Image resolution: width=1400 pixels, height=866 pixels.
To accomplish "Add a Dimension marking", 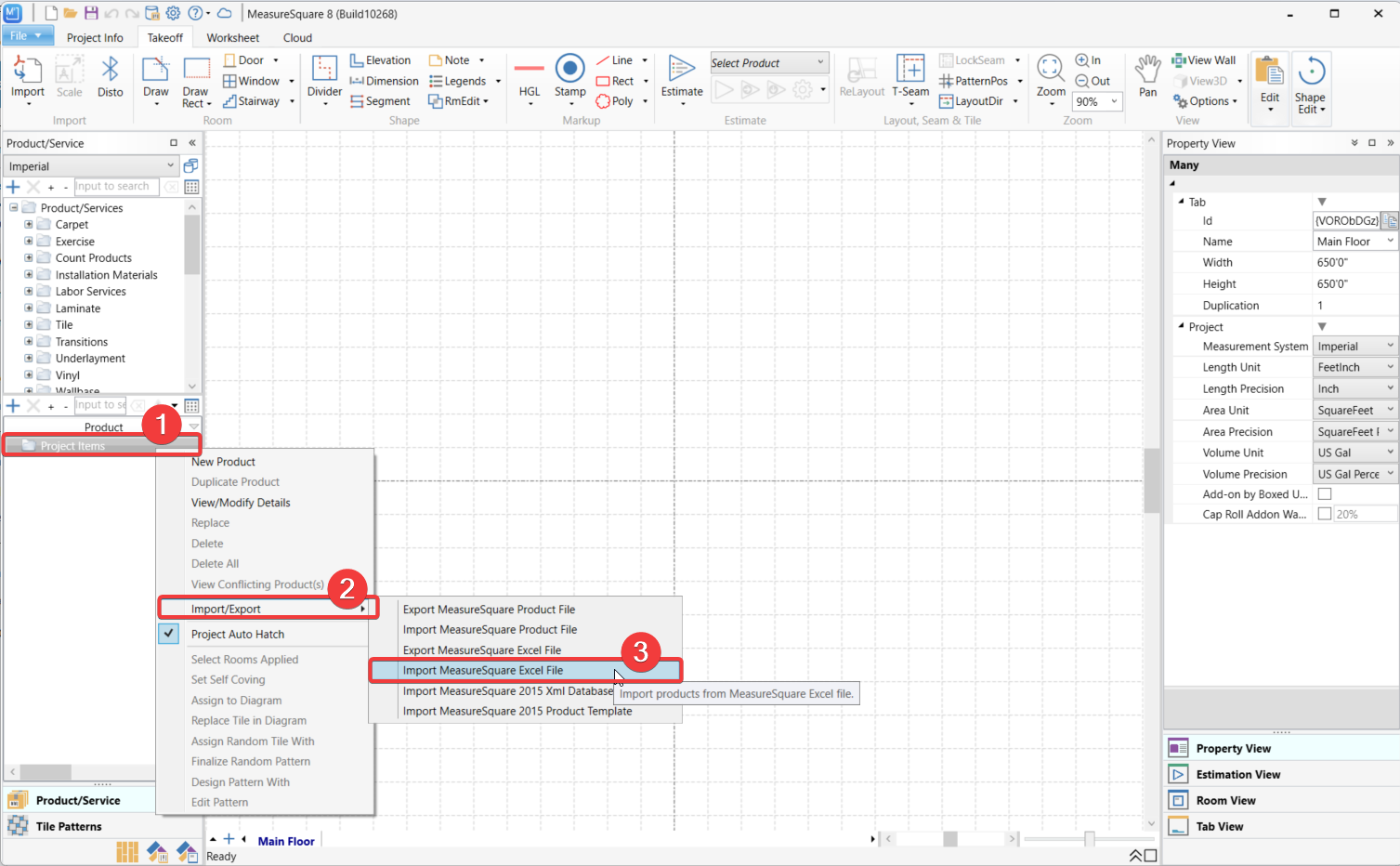I will click(x=385, y=81).
